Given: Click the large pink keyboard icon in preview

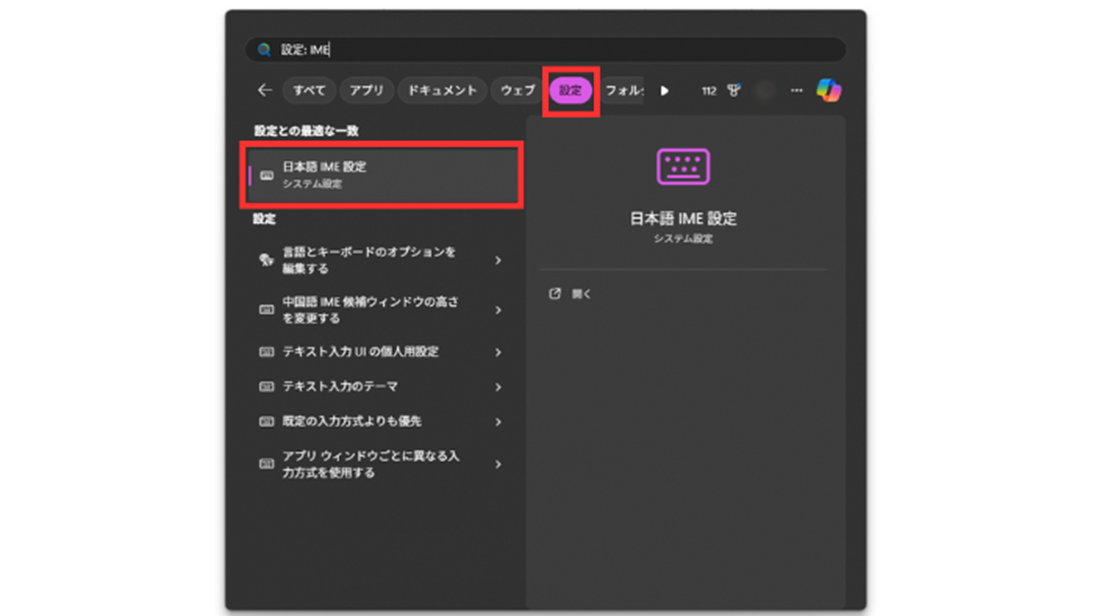Looking at the screenshot, I should pyautogui.click(x=683, y=166).
